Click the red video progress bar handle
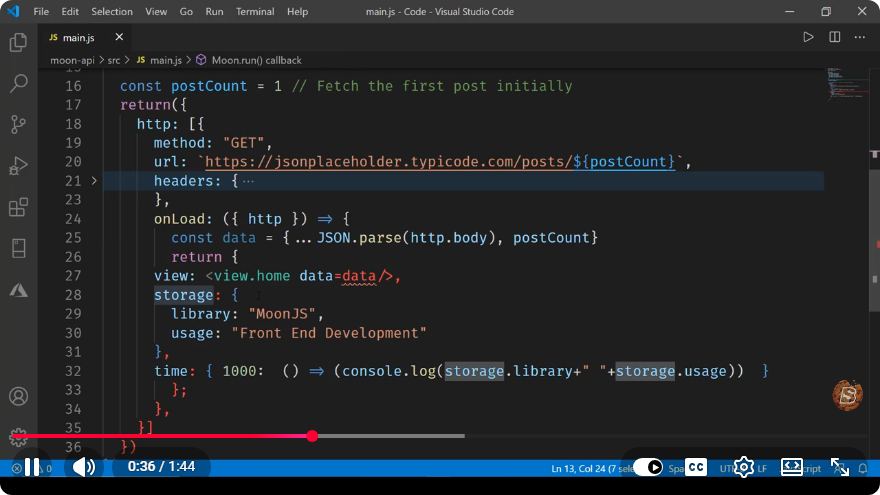Image resolution: width=880 pixels, height=495 pixels. (x=313, y=436)
